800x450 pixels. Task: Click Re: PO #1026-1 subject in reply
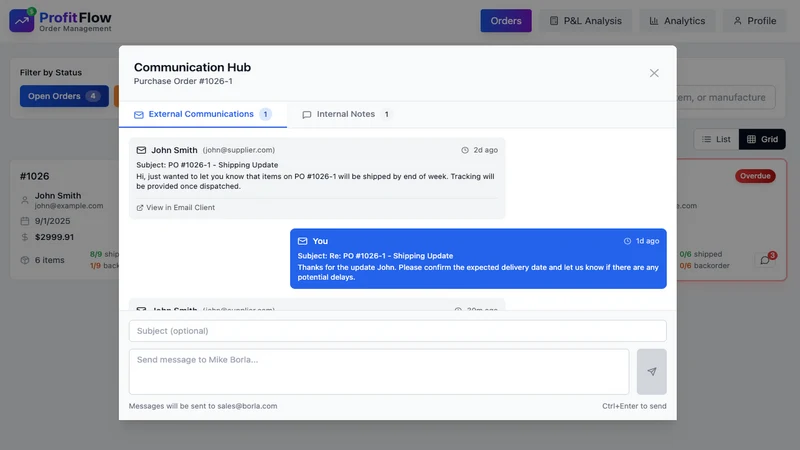click(x=375, y=256)
